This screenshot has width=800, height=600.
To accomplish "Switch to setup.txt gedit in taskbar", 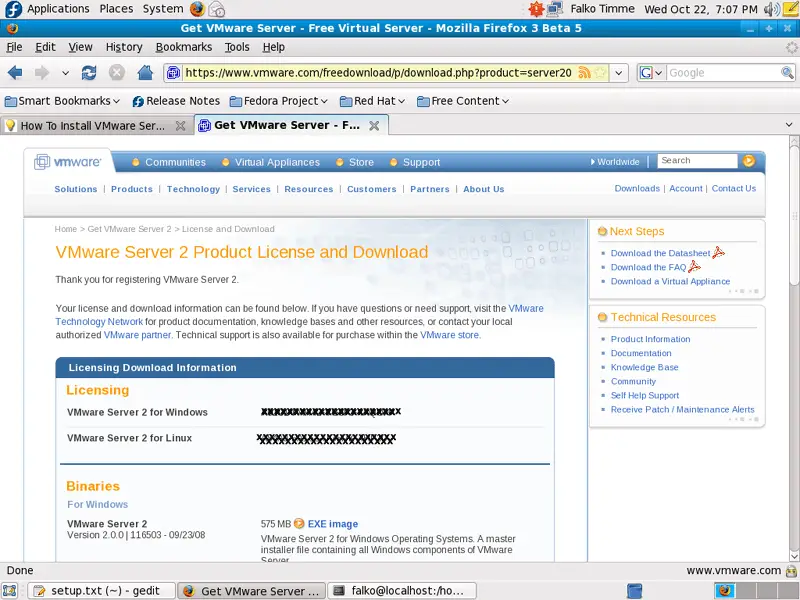I will [x=101, y=591].
